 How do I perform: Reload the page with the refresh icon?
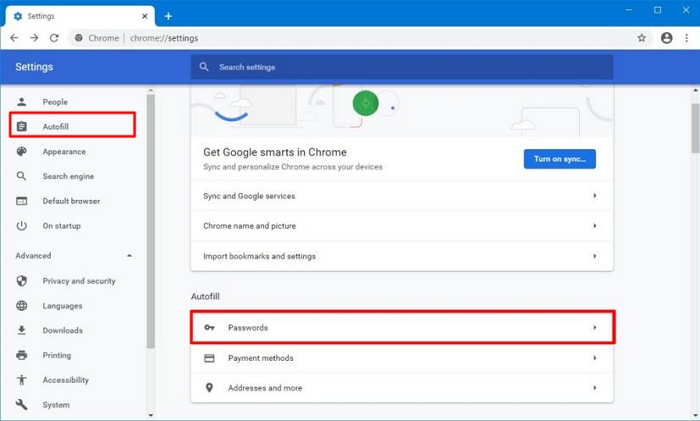click(x=54, y=38)
